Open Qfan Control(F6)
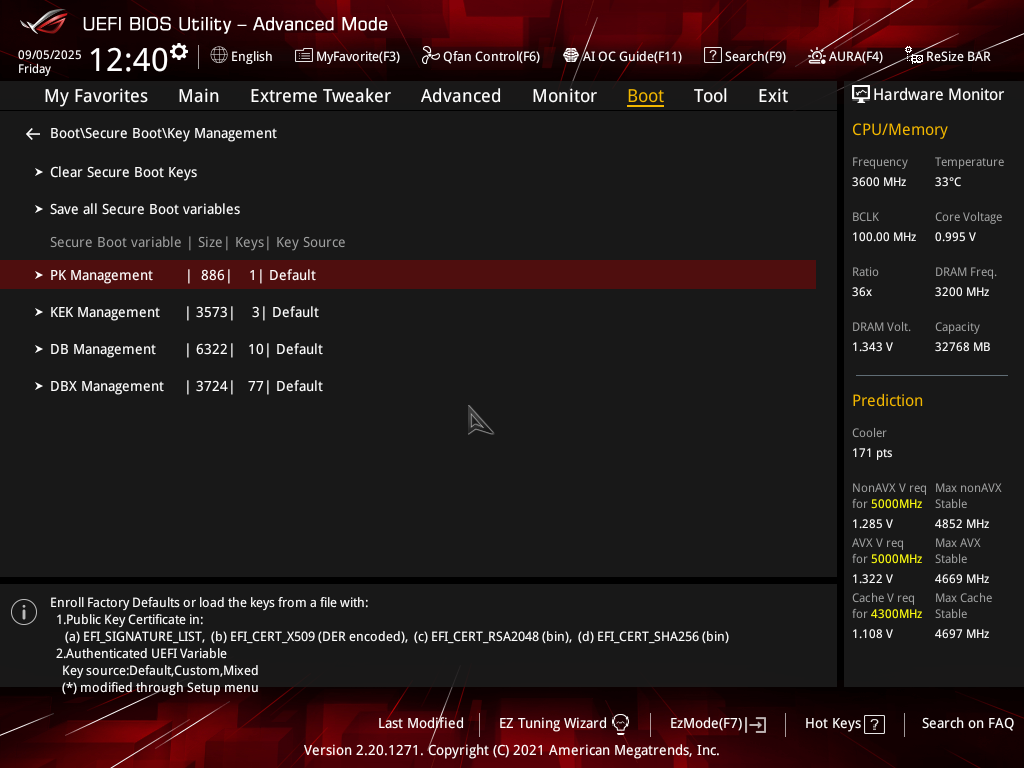This screenshot has width=1024, height=768. (491, 56)
